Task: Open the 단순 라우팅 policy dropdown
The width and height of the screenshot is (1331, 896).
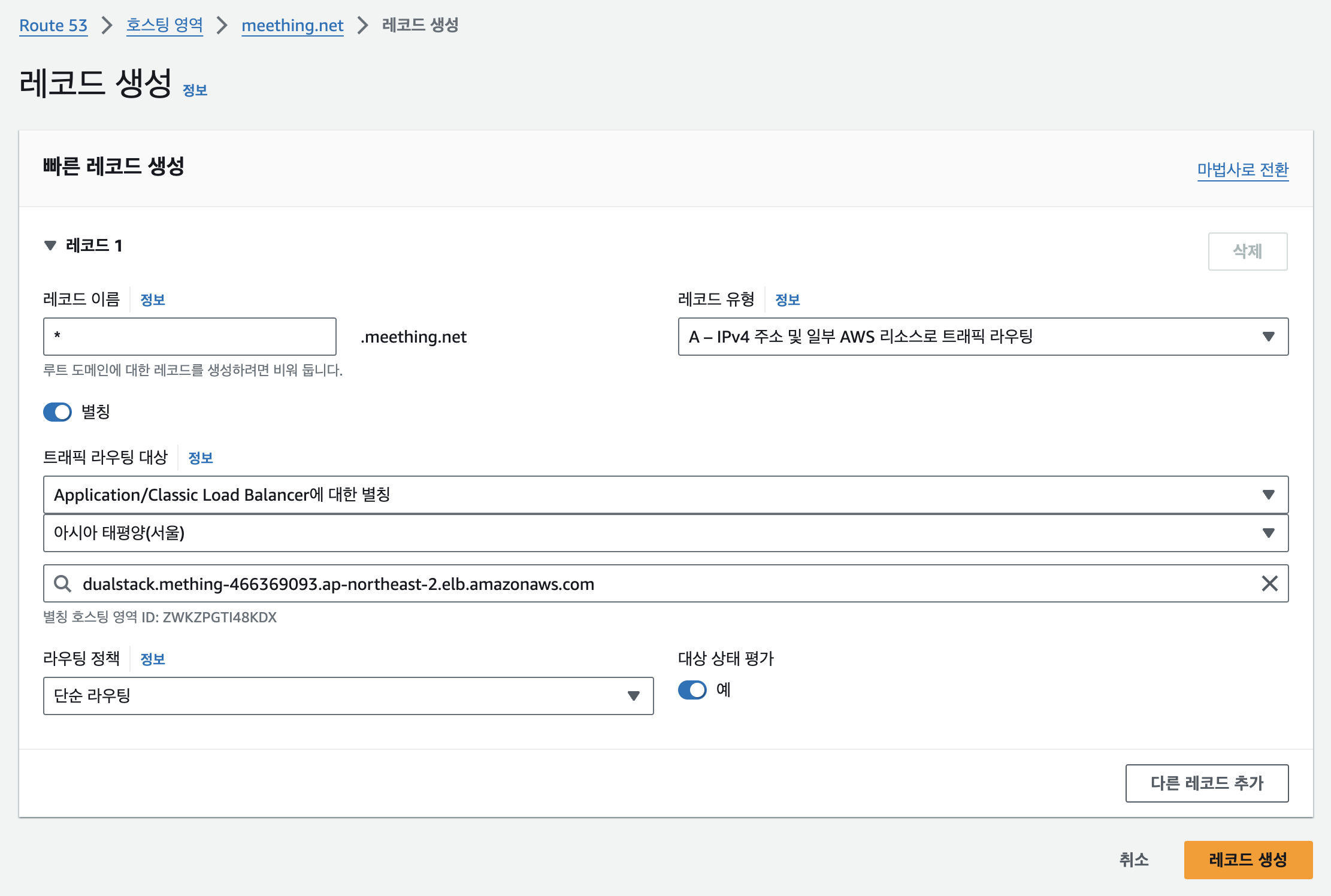Action: pyautogui.click(x=347, y=696)
